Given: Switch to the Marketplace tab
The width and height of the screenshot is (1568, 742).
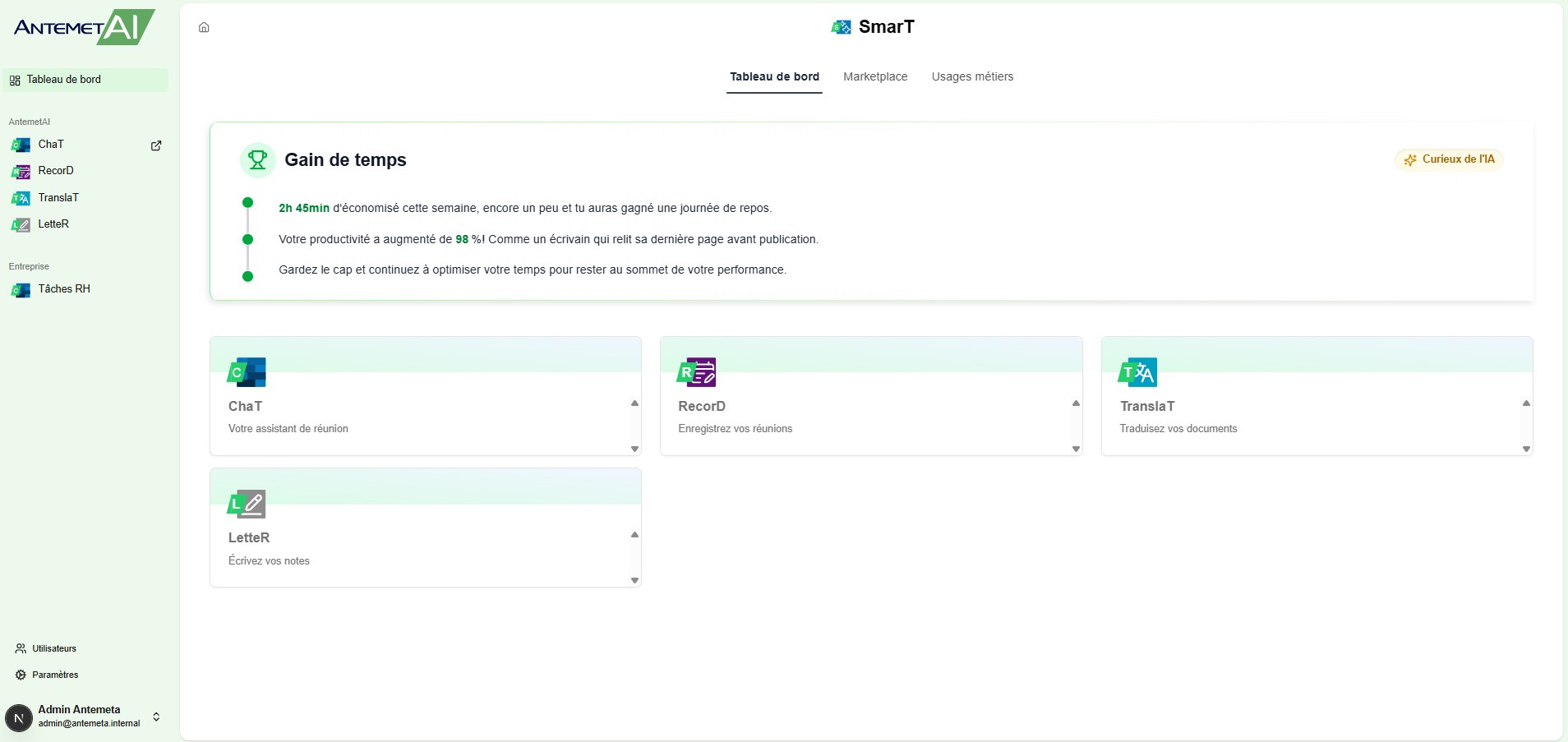Looking at the screenshot, I should [x=875, y=76].
